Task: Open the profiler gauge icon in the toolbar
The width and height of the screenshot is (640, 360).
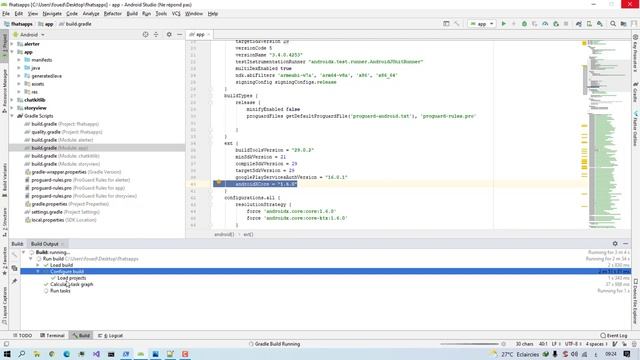Action: click(x=545, y=24)
